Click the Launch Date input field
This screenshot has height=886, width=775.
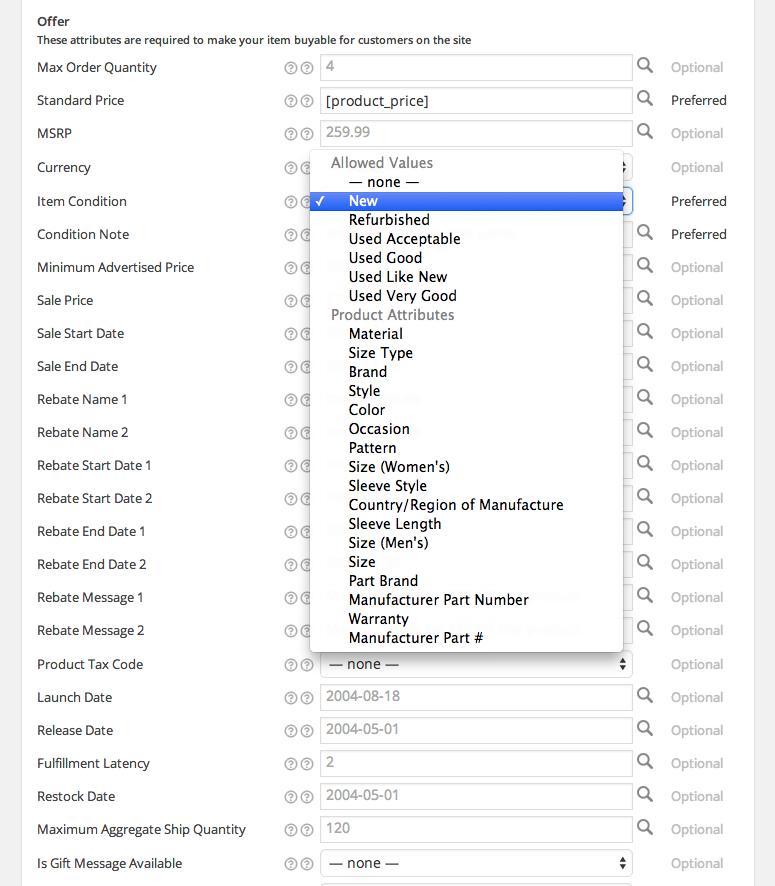[476, 697]
